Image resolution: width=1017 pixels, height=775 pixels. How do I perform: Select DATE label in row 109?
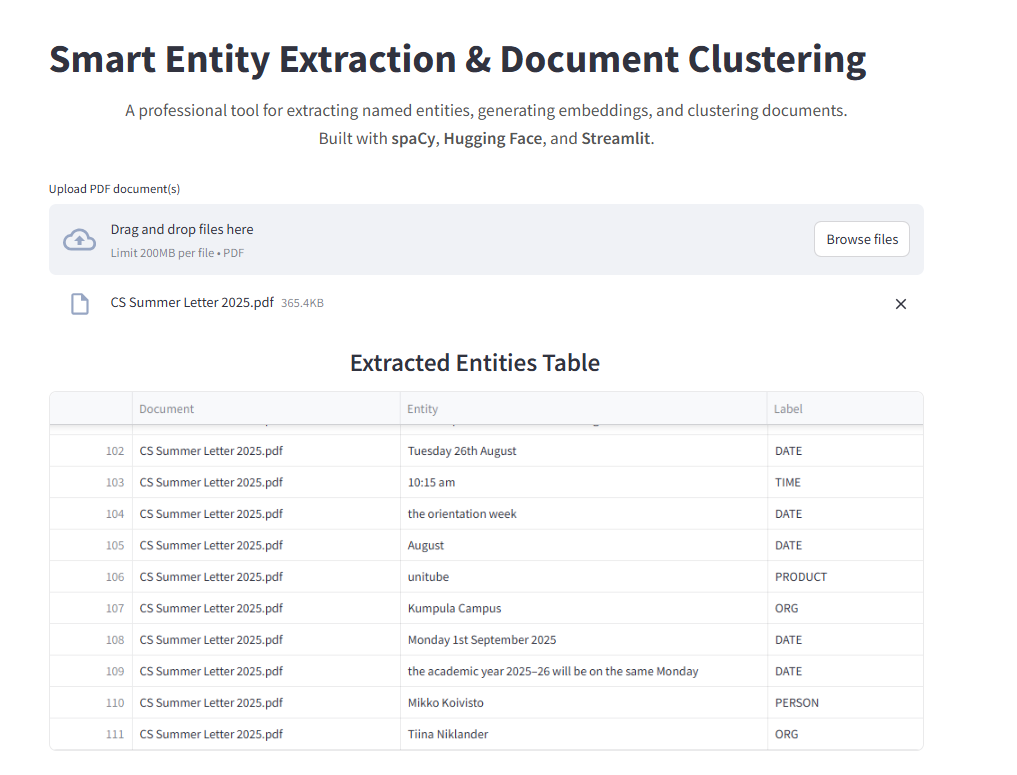(844, 671)
